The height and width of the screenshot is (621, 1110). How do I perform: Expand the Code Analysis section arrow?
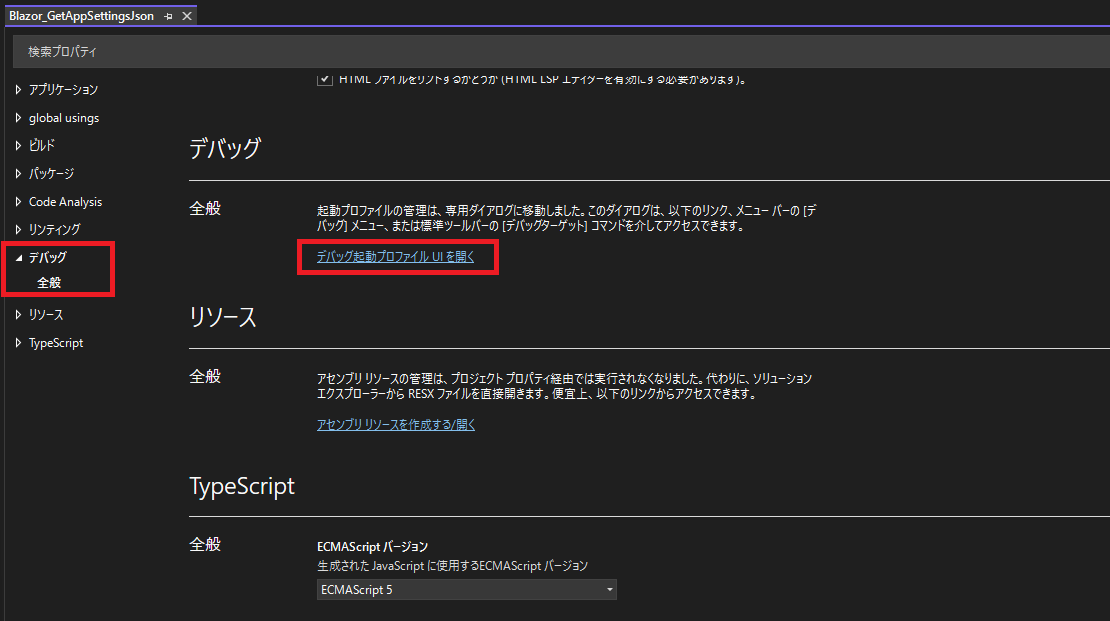[x=18, y=202]
